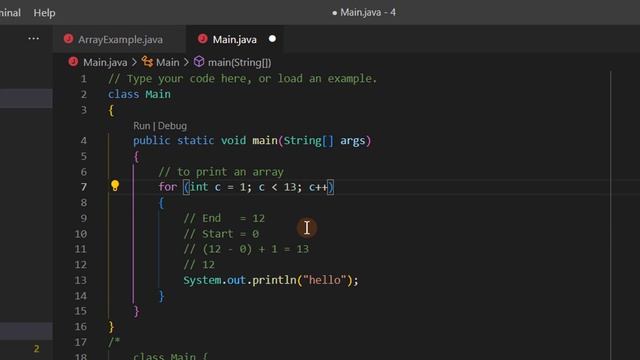
Task: Click the "c < 13" loop condition
Action: tap(277, 187)
